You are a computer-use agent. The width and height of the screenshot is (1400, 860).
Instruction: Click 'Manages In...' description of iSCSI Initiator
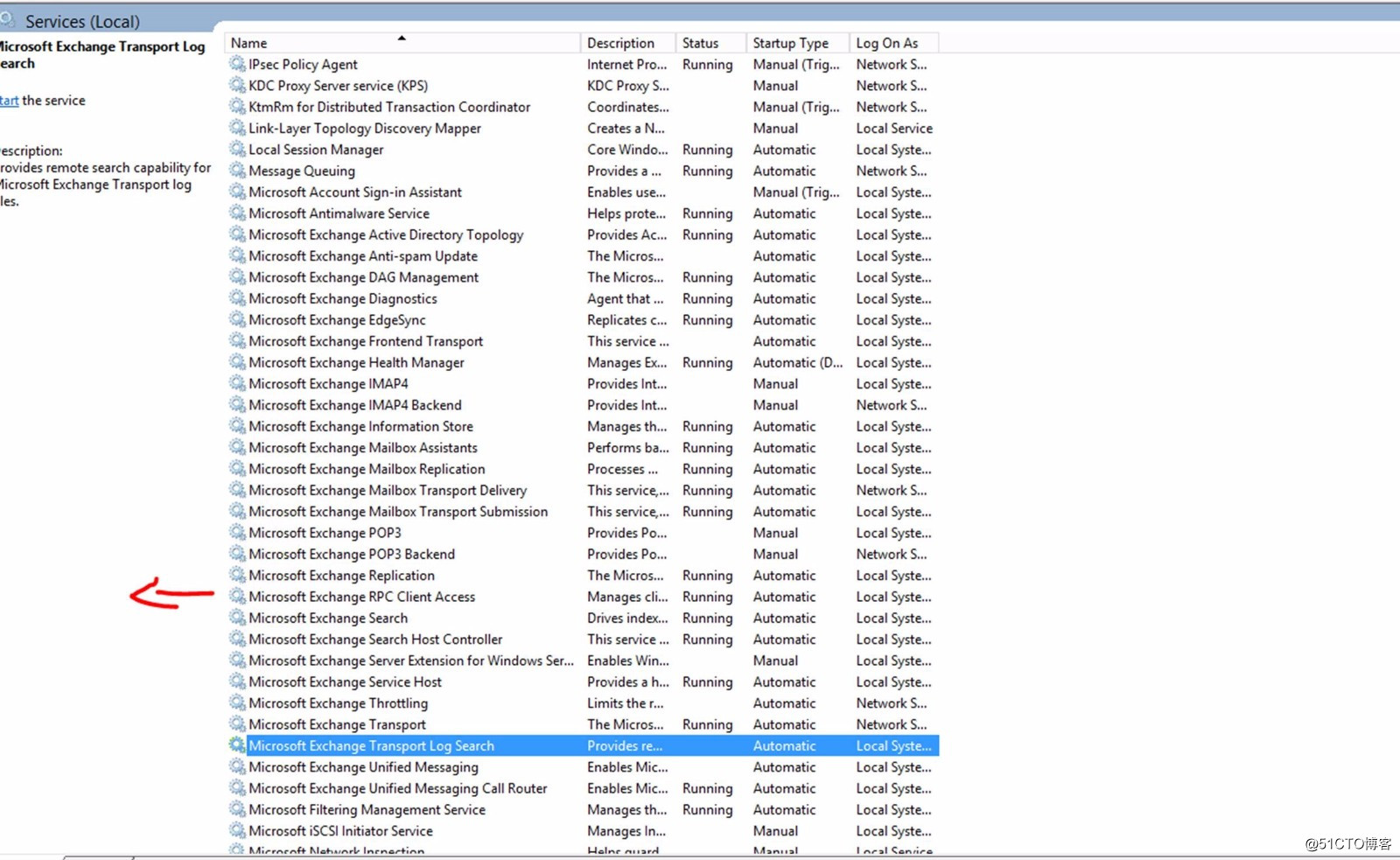[626, 830]
